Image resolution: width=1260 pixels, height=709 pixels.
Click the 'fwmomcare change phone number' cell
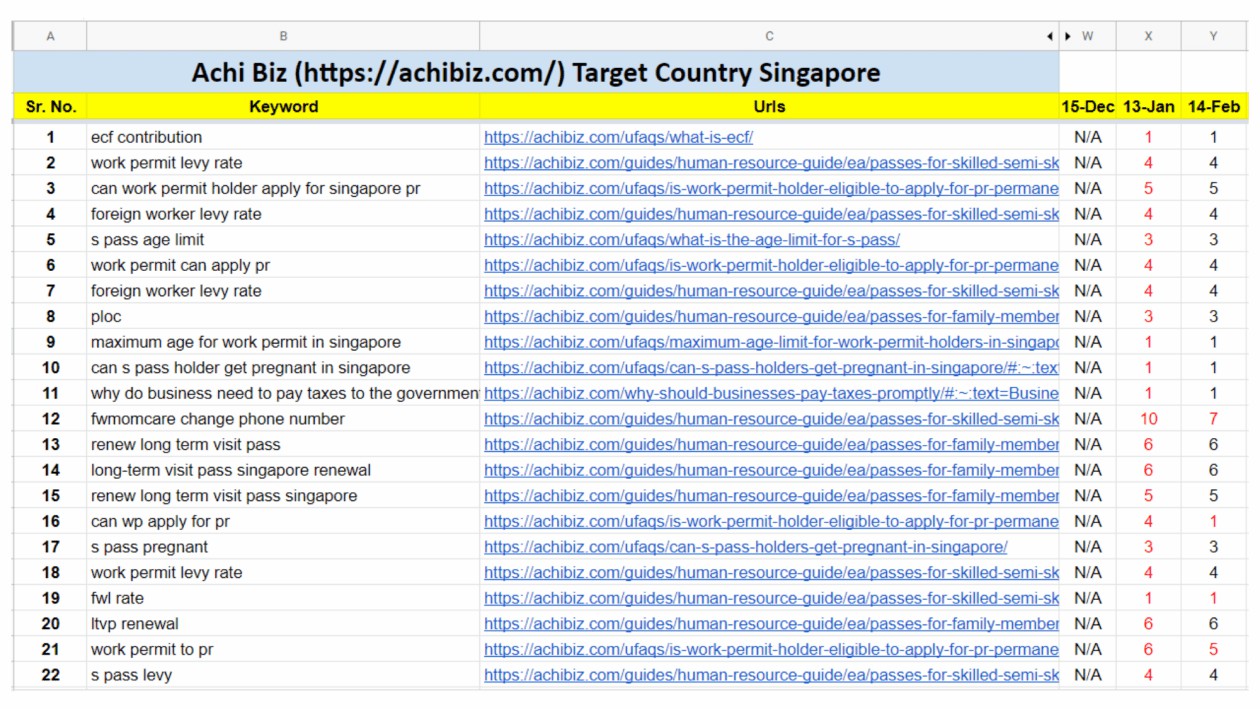[x=217, y=419]
